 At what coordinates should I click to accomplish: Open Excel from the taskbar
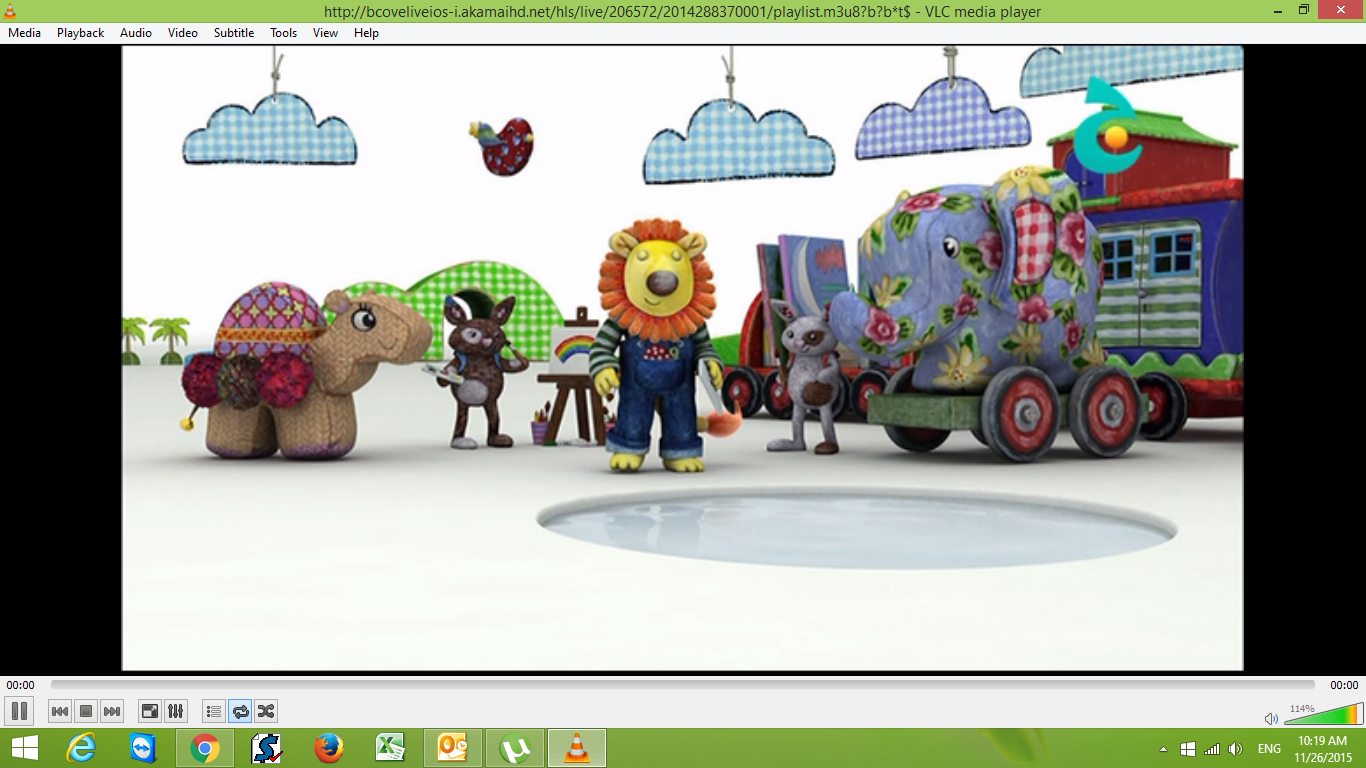click(391, 748)
